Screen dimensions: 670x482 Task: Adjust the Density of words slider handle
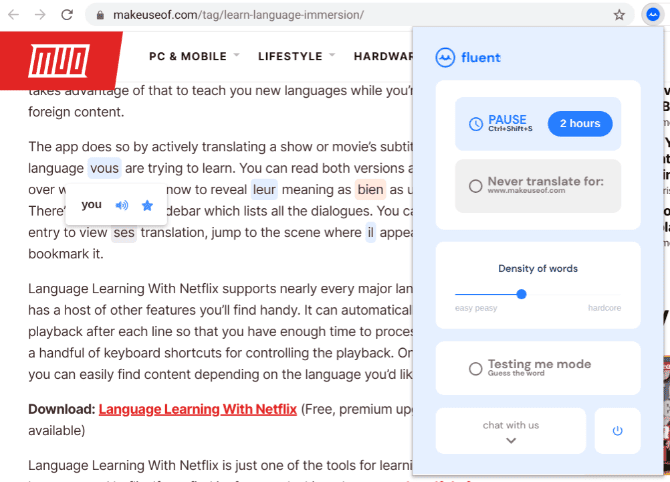click(x=521, y=294)
